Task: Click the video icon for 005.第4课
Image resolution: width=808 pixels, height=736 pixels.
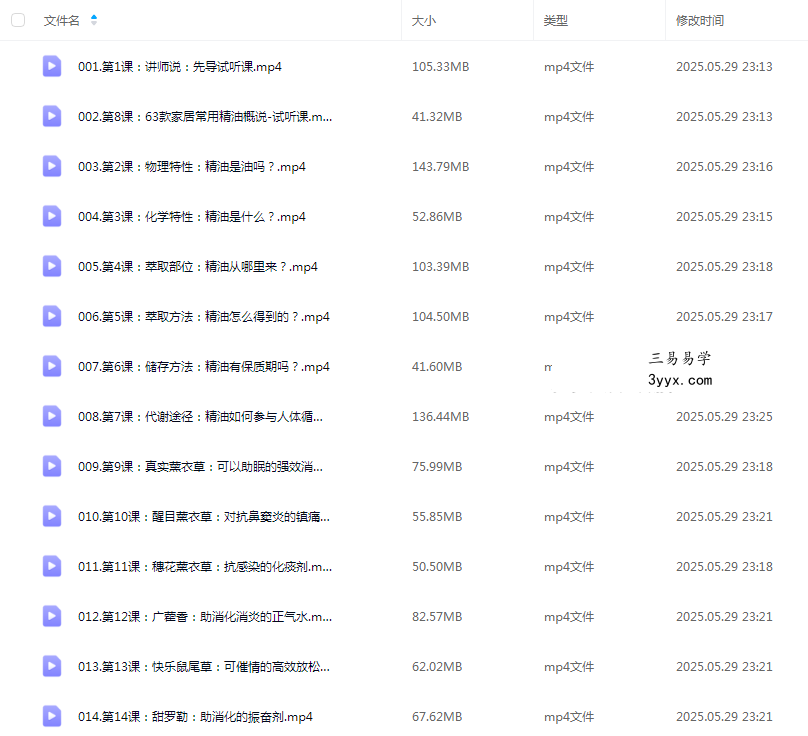Action: click(x=52, y=266)
